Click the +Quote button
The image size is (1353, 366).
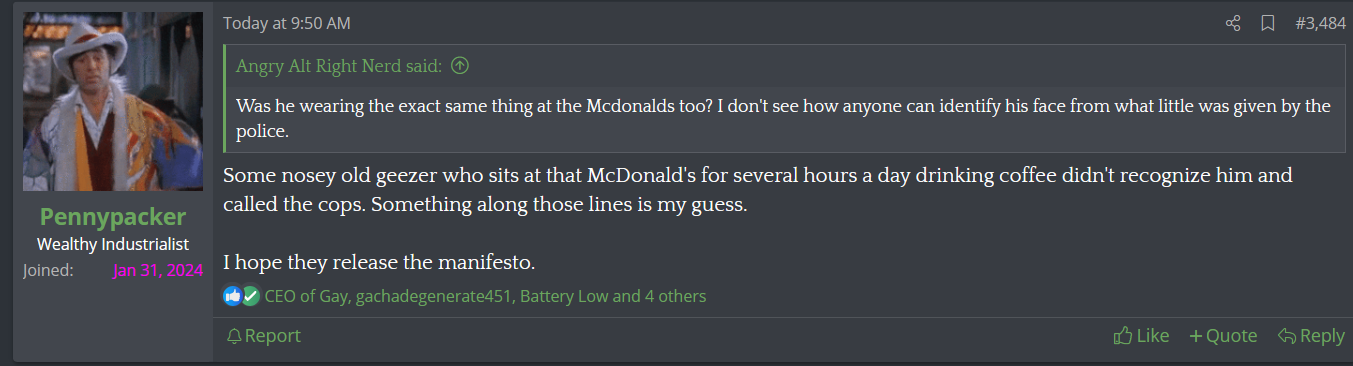click(x=1223, y=336)
